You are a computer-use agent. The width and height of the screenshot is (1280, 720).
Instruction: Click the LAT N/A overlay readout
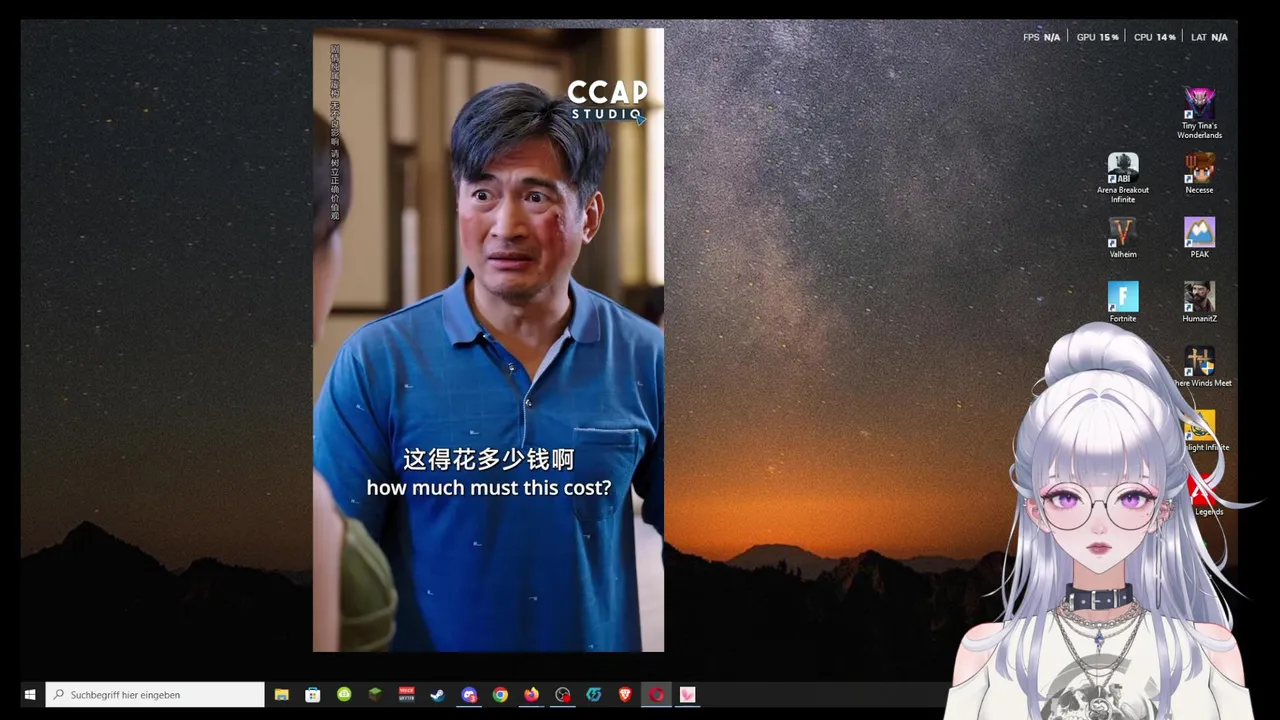(x=1209, y=37)
